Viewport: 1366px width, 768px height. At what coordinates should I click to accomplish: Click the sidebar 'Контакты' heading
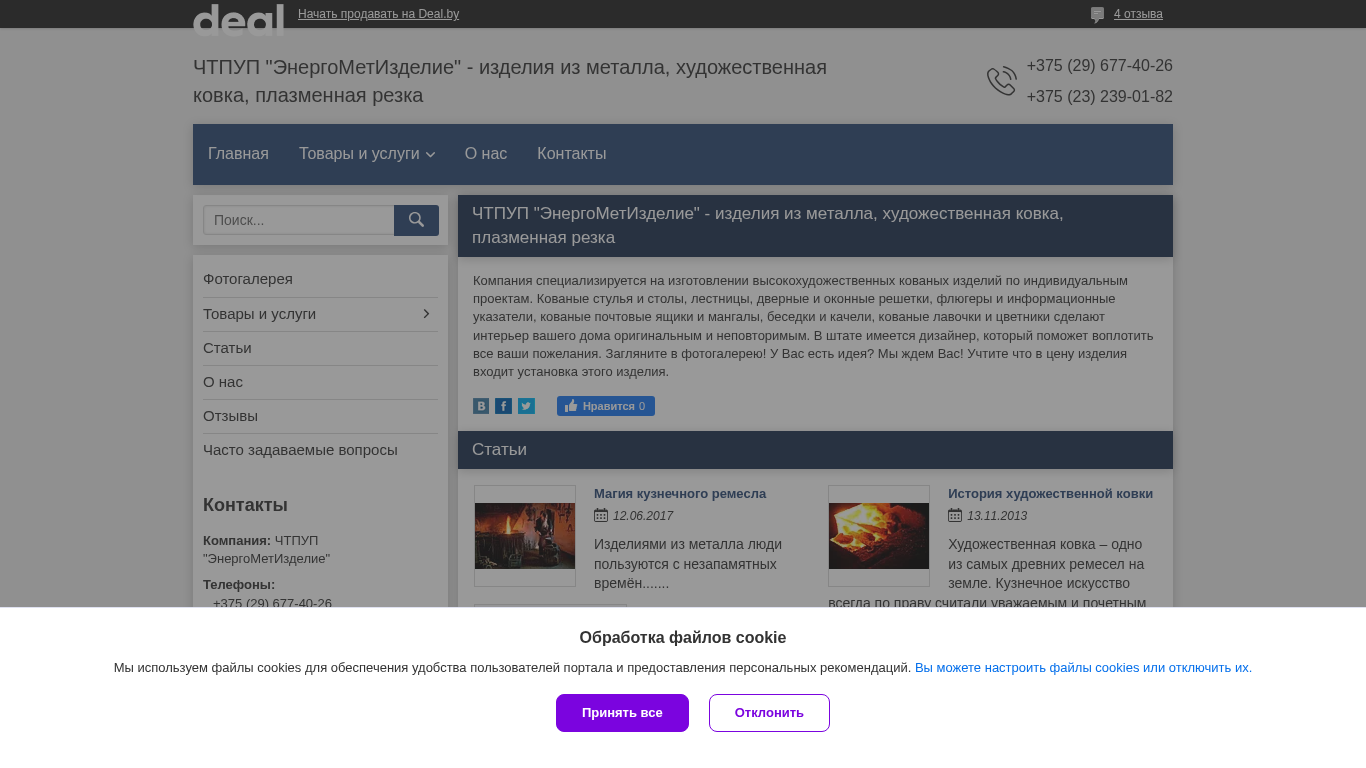[245, 505]
